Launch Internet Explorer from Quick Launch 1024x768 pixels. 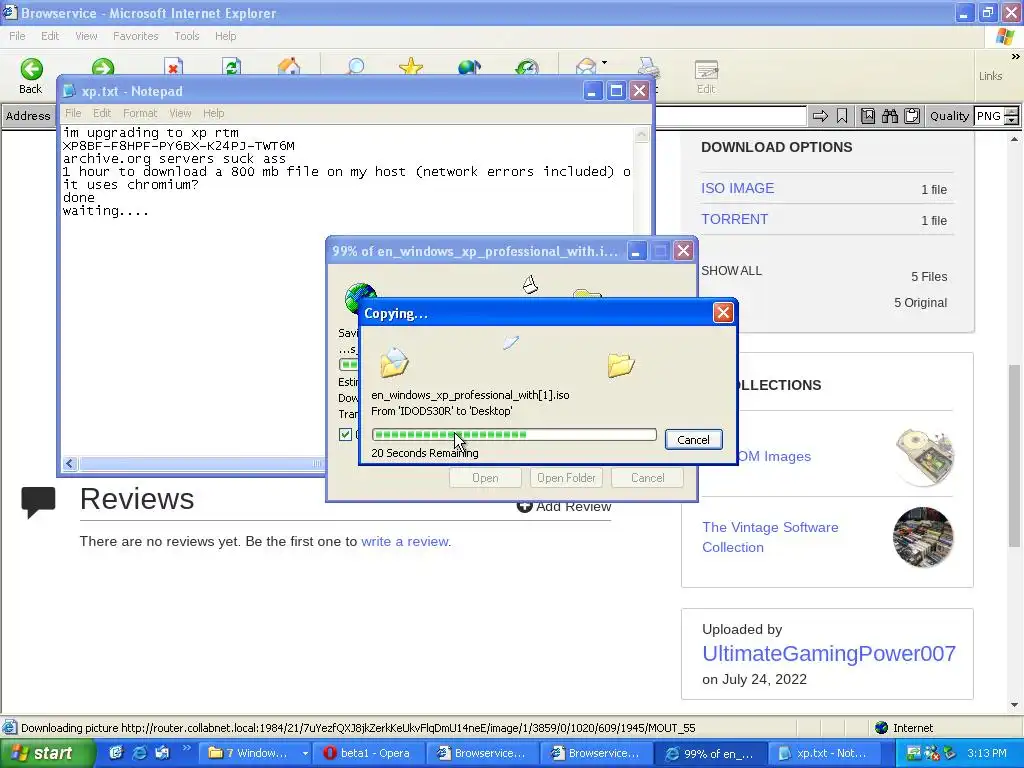[139, 753]
